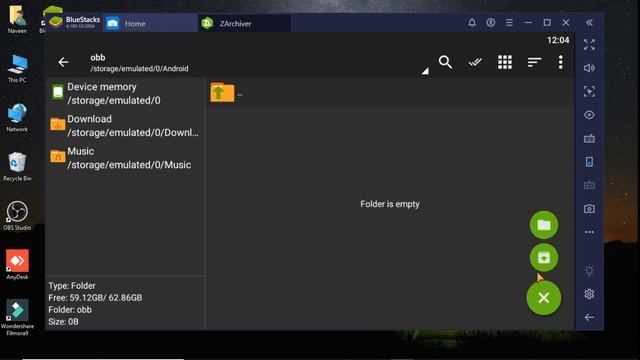Click the 'obb' folder title
640x360 pixels.
click(98, 58)
